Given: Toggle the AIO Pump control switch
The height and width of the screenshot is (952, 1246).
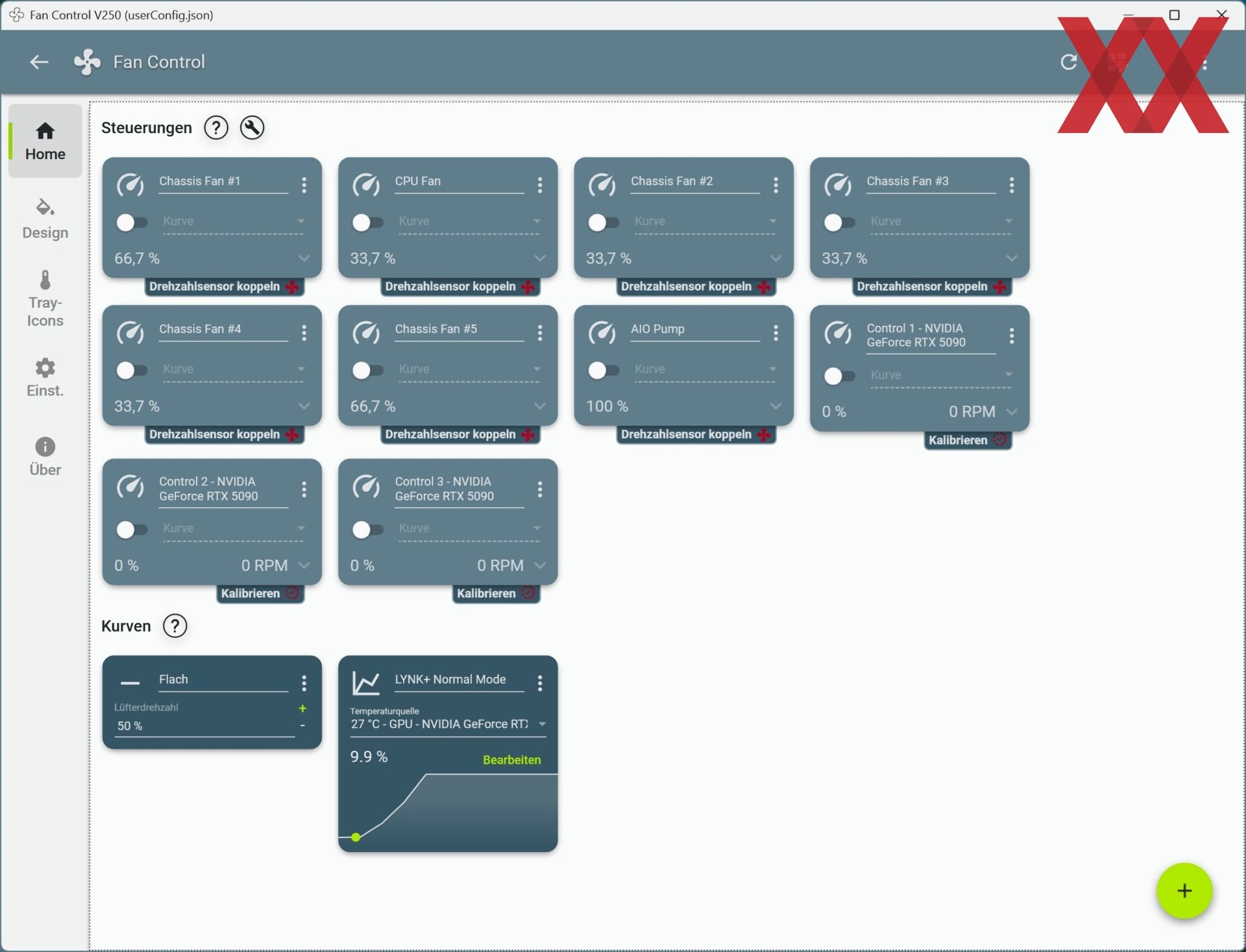Looking at the screenshot, I should tap(603, 371).
